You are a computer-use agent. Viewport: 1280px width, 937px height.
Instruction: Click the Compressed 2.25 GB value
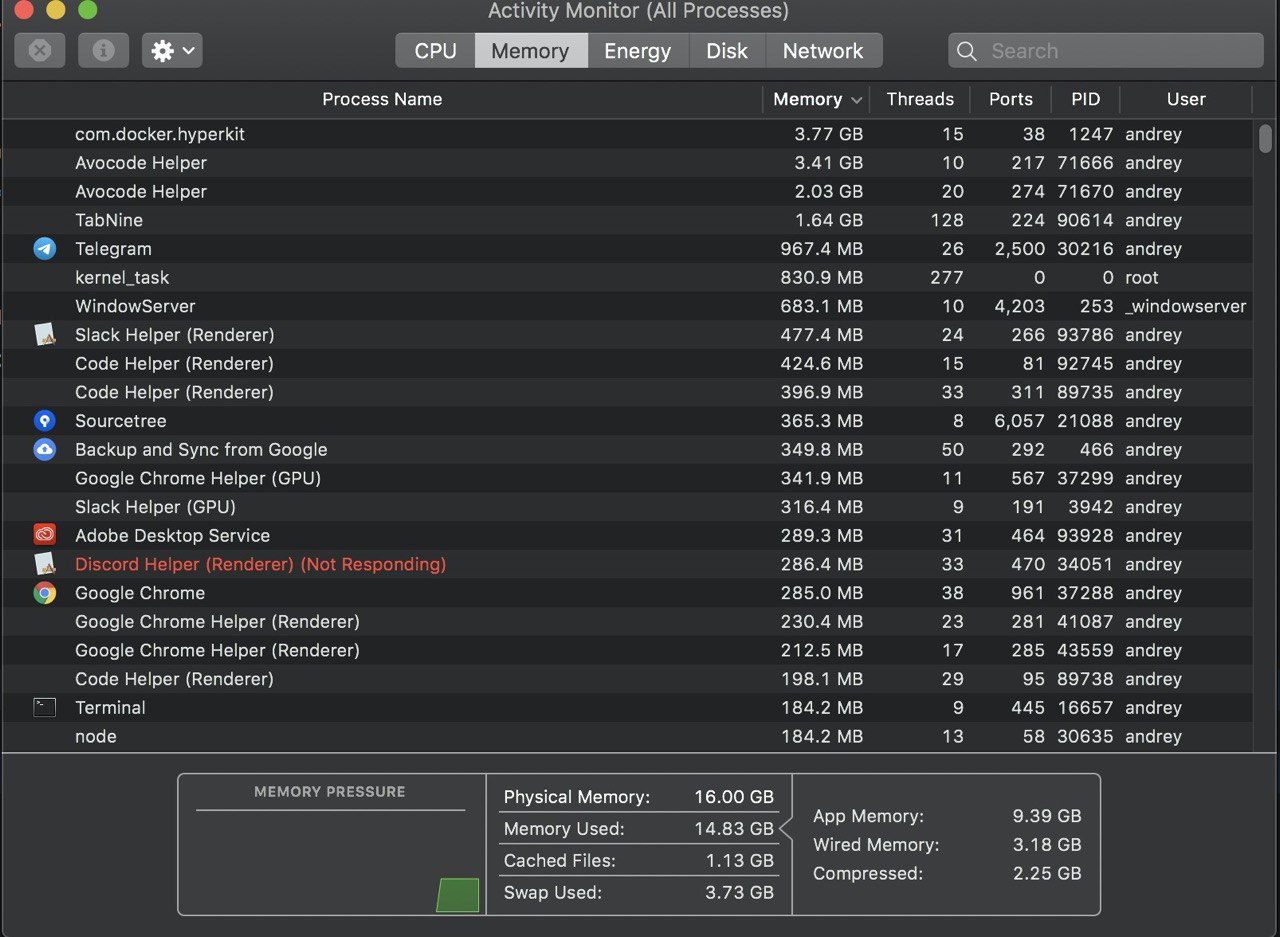tap(1047, 874)
